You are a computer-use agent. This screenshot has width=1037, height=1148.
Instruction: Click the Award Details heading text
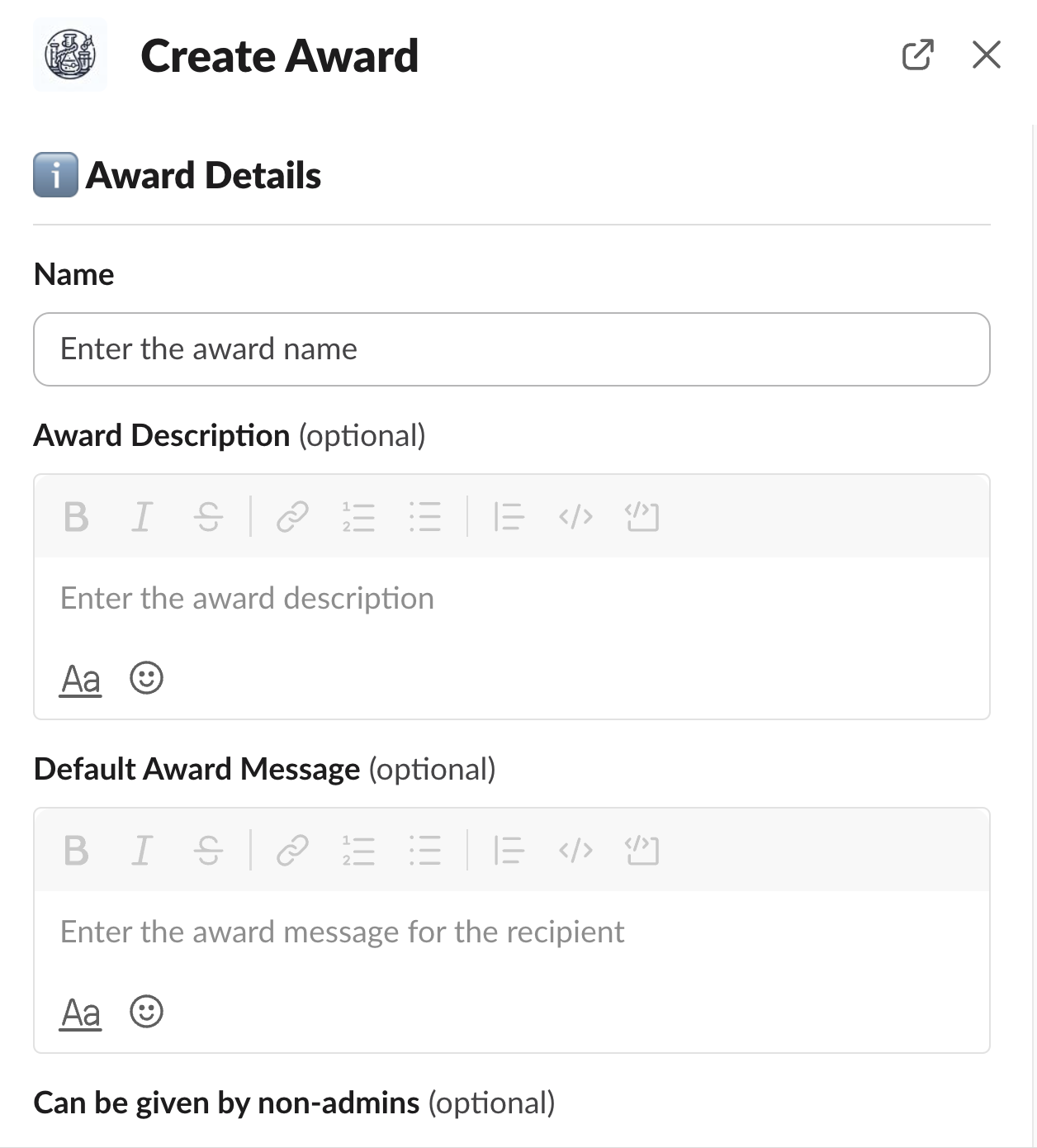tap(203, 175)
